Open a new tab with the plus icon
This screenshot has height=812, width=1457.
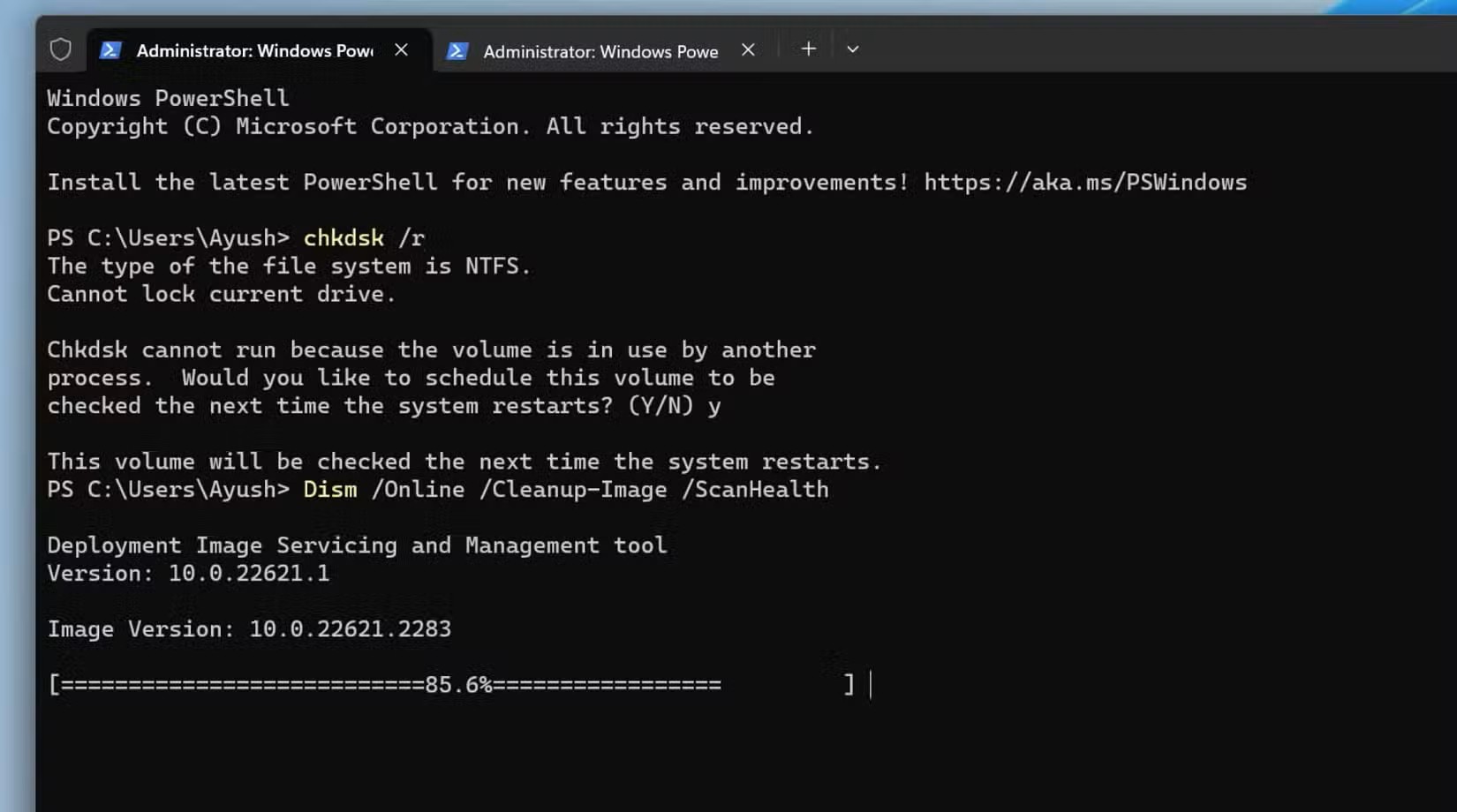(x=807, y=49)
